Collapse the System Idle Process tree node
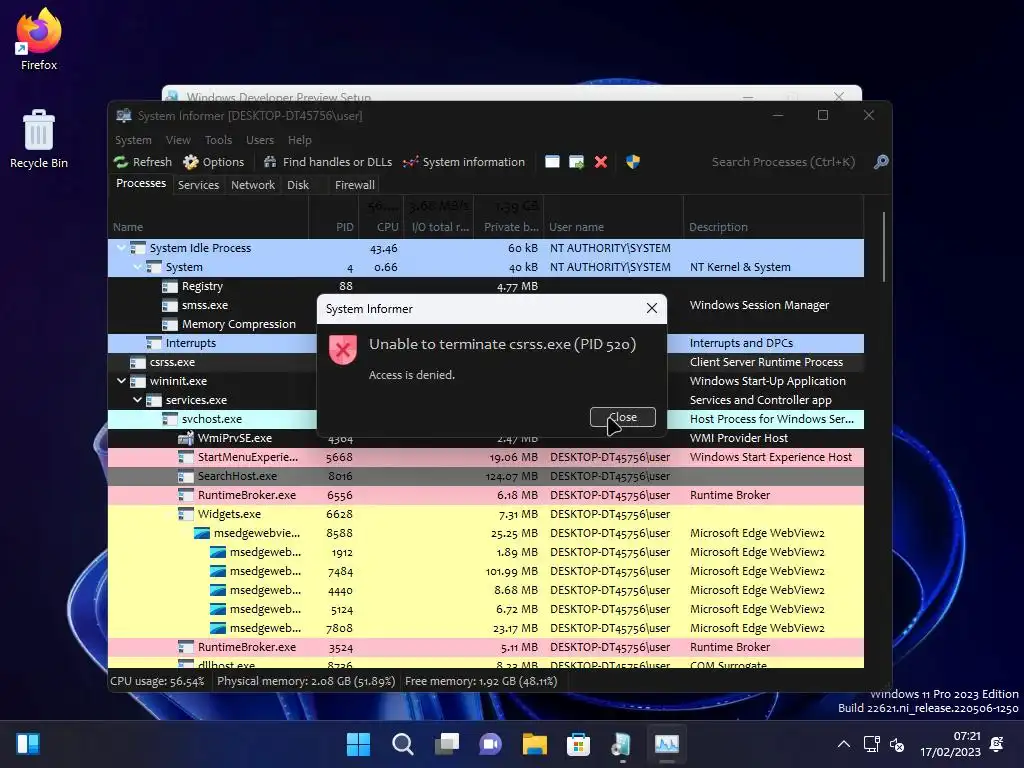1024x768 pixels. pyautogui.click(x=121, y=248)
